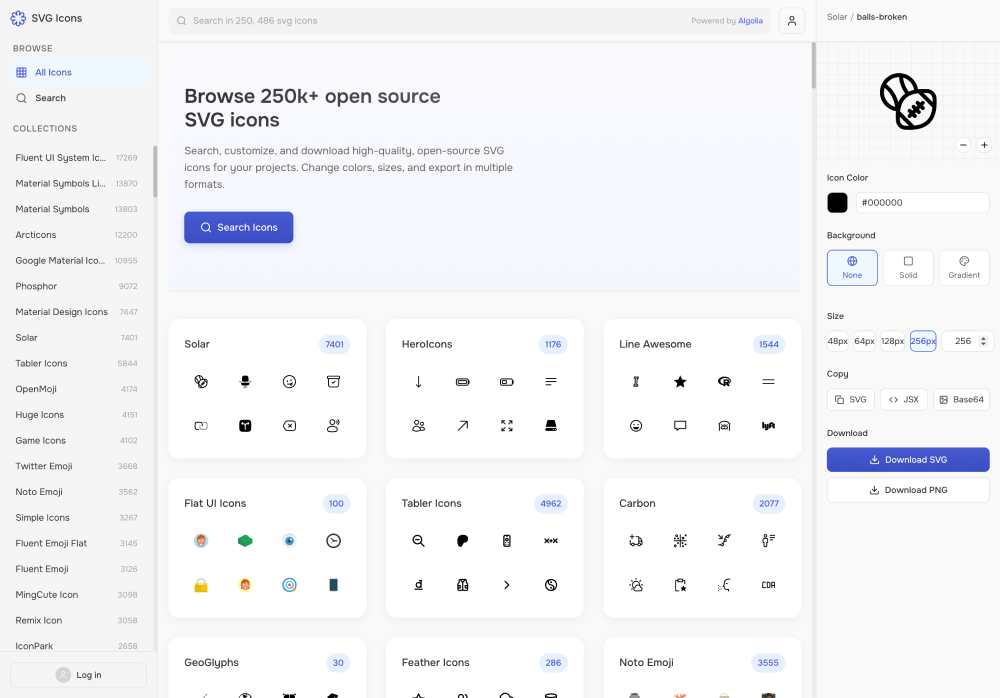
Task: Open the Carbon collection card title
Action: 637,503
